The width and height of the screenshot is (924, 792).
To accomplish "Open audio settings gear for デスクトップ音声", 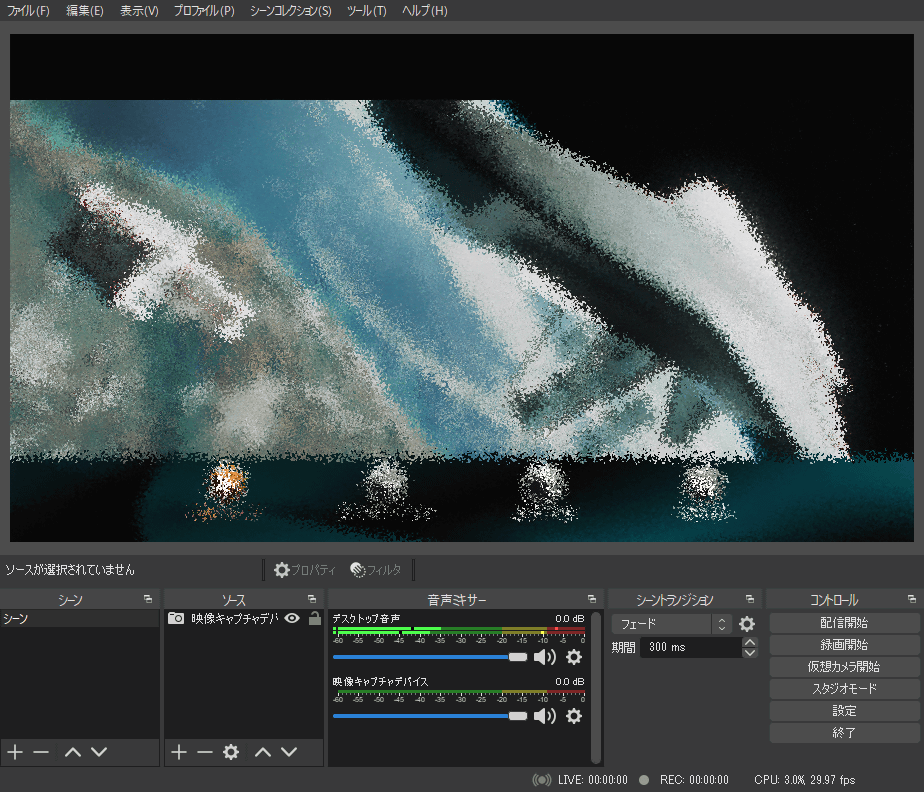I will coord(573,656).
